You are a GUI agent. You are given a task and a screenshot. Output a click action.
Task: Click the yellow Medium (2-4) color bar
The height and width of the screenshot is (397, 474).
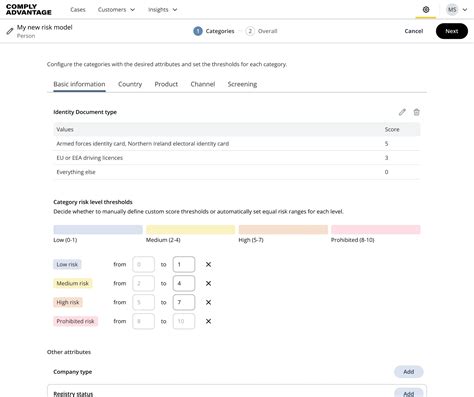(191, 229)
